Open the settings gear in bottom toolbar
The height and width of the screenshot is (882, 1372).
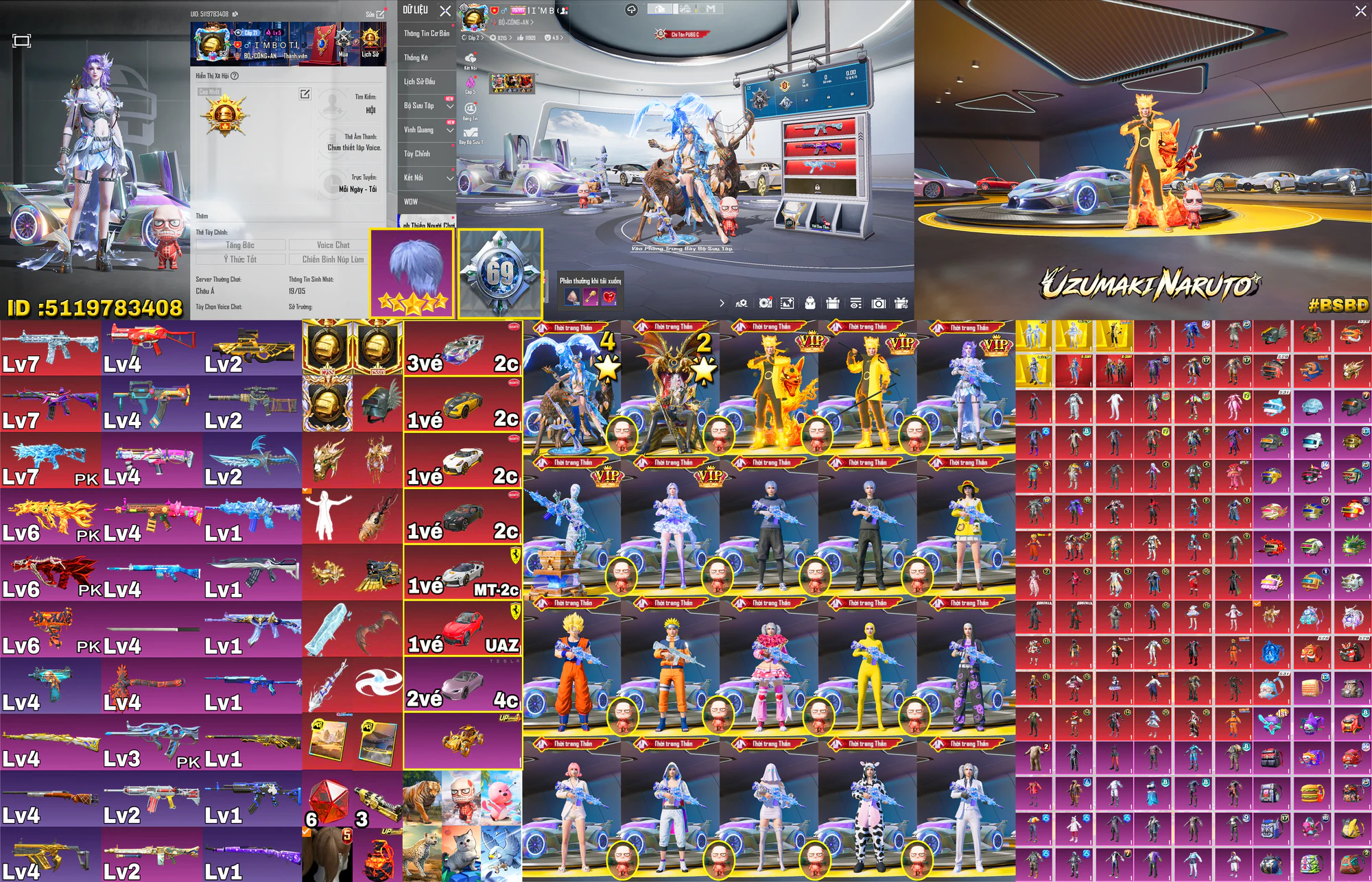[742, 302]
